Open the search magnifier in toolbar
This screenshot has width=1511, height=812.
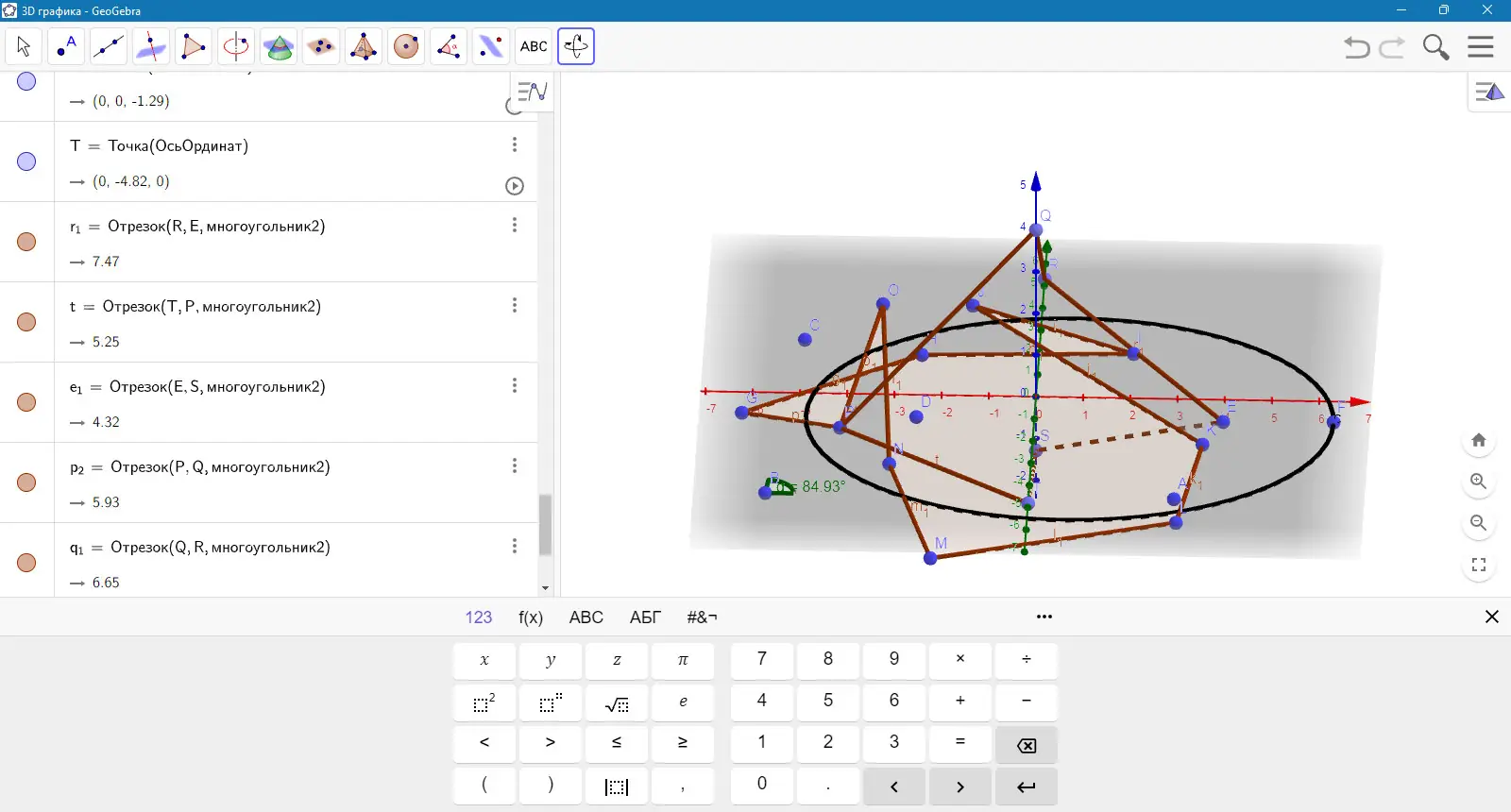pyautogui.click(x=1435, y=47)
